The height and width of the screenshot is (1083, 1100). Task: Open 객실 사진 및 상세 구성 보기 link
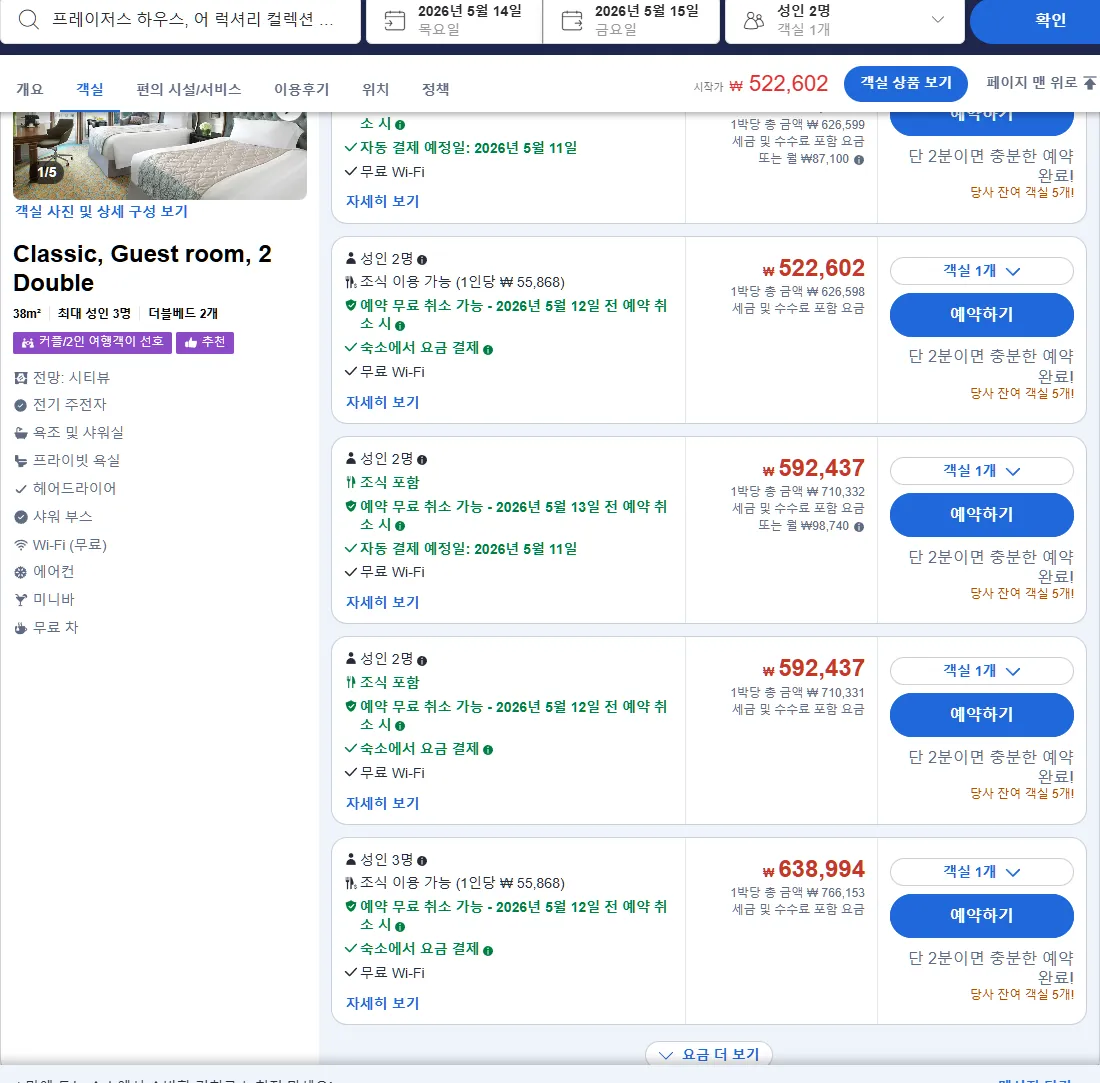pyautogui.click(x=101, y=211)
